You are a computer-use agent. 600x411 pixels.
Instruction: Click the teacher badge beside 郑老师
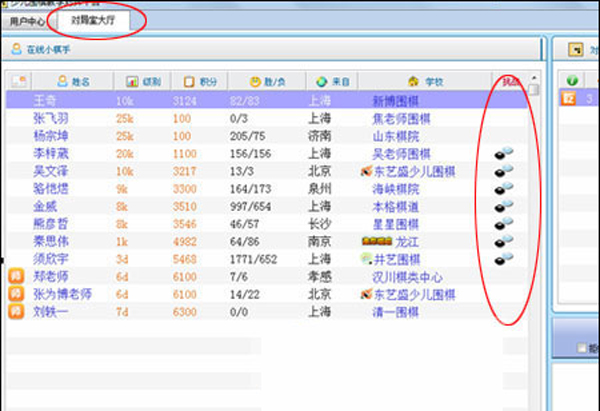tap(16, 276)
